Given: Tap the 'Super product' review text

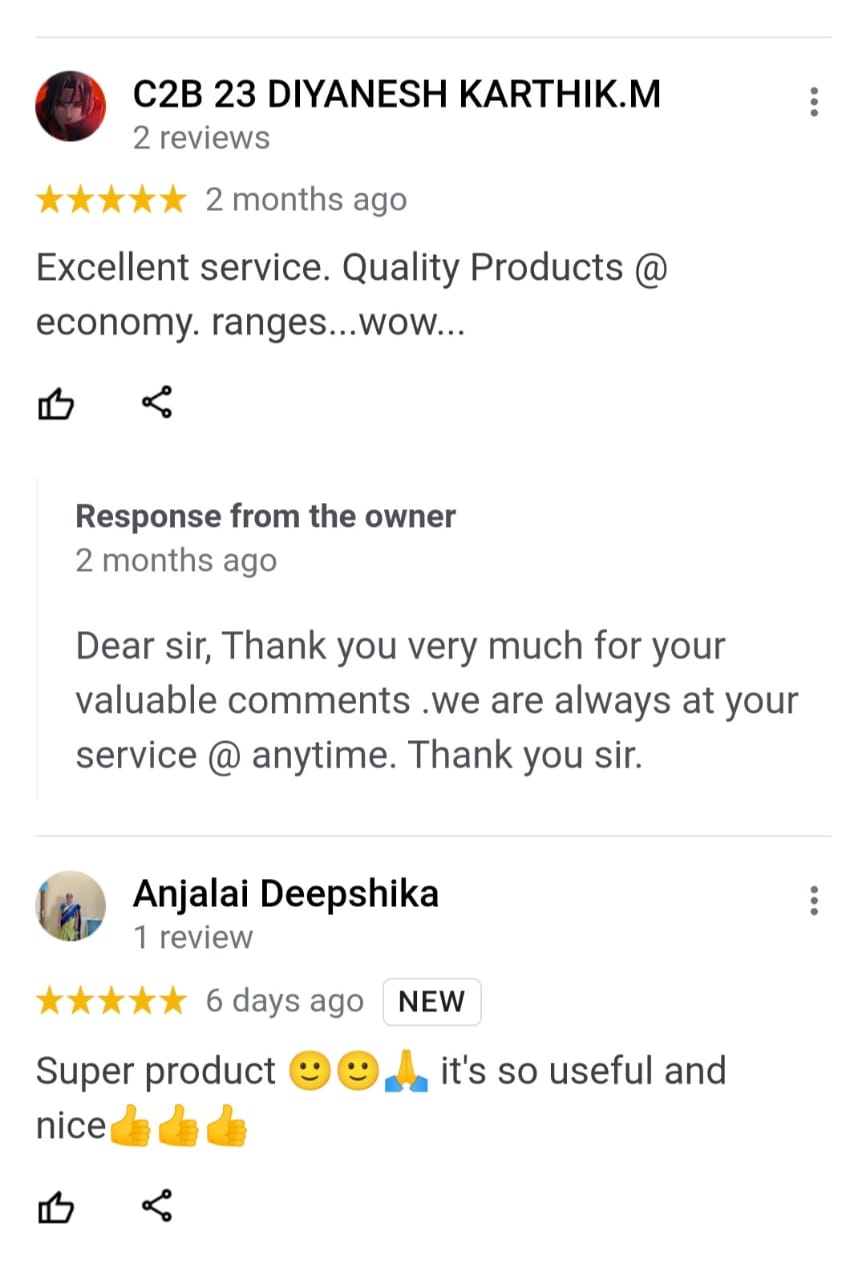Looking at the screenshot, I should tap(381, 1098).
